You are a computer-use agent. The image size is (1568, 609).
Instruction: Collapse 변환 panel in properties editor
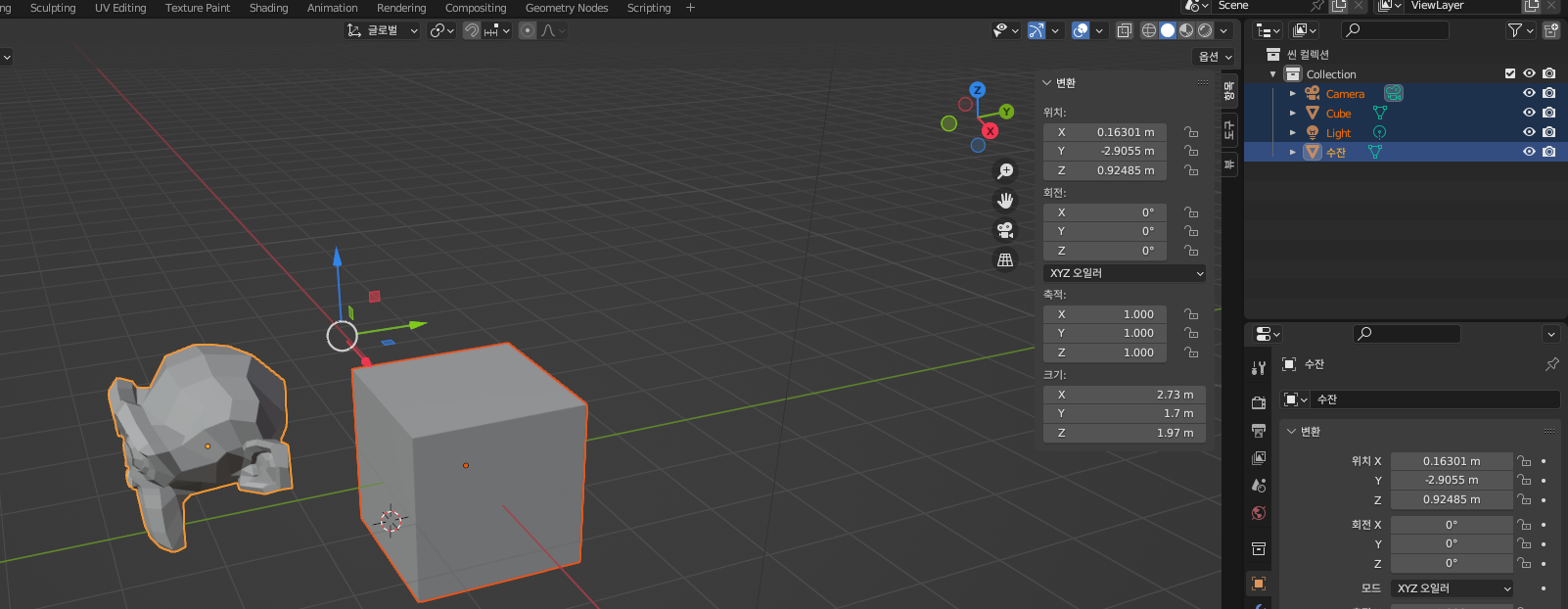(x=1291, y=432)
